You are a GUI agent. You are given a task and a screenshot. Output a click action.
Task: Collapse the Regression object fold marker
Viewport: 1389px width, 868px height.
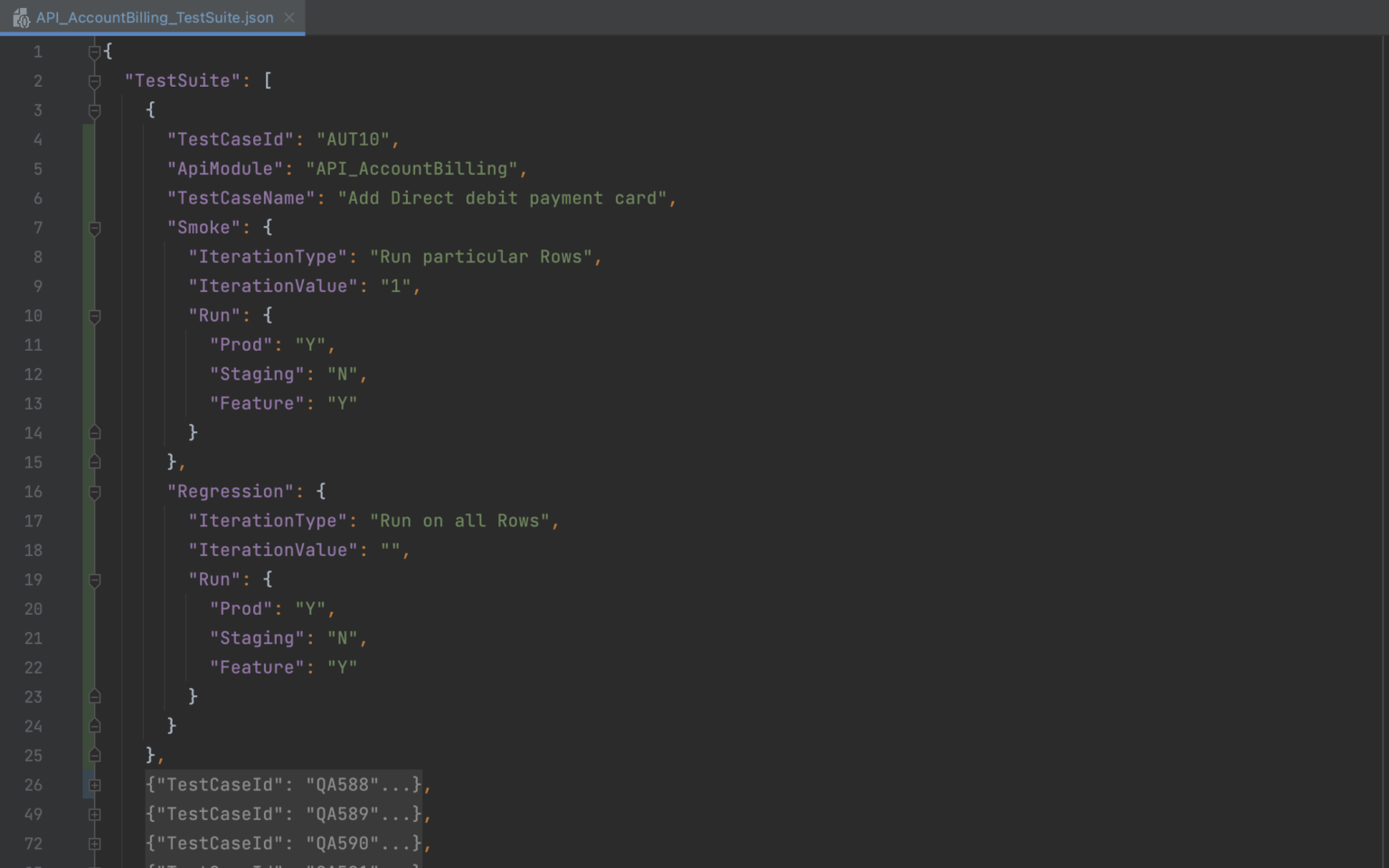(x=95, y=492)
